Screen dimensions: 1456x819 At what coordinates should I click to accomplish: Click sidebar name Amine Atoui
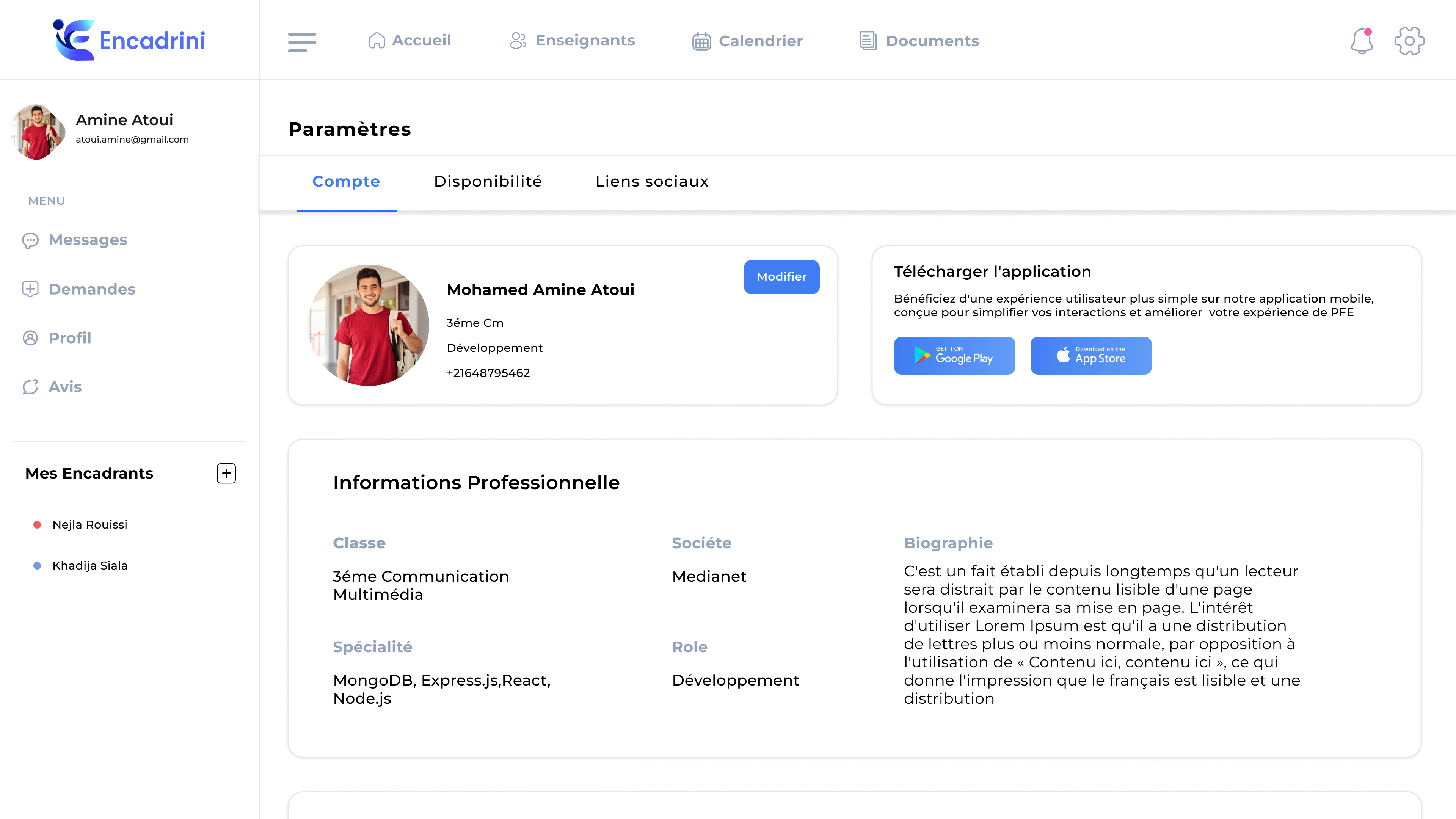click(124, 120)
